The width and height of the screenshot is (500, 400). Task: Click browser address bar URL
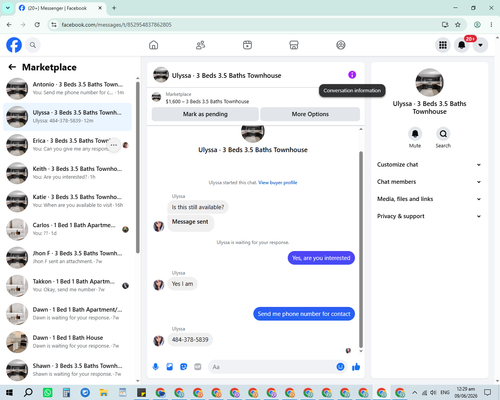pyautogui.click(x=116, y=25)
